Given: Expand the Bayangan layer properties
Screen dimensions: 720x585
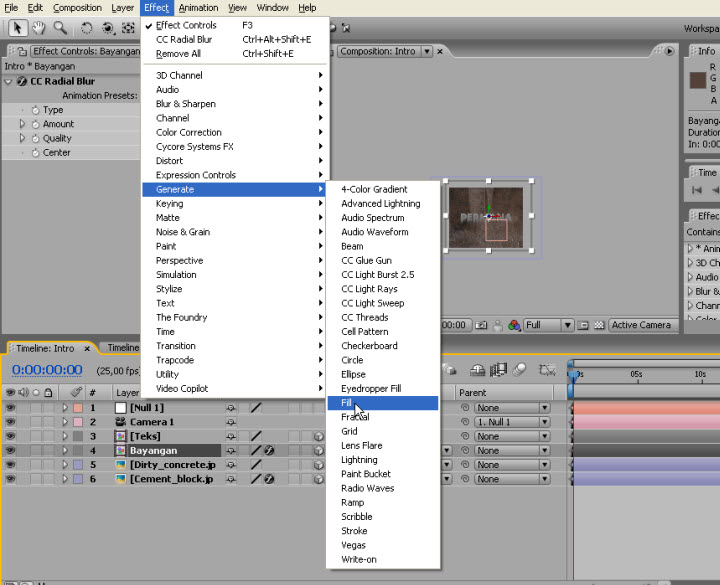Looking at the screenshot, I should [x=65, y=450].
